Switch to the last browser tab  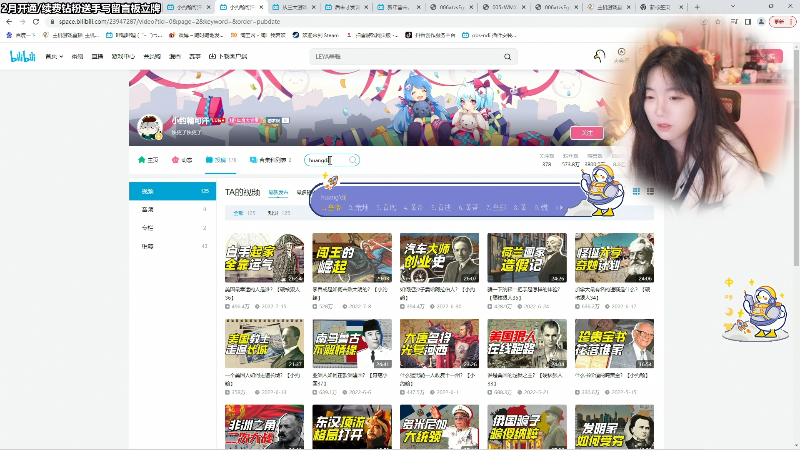point(661,7)
